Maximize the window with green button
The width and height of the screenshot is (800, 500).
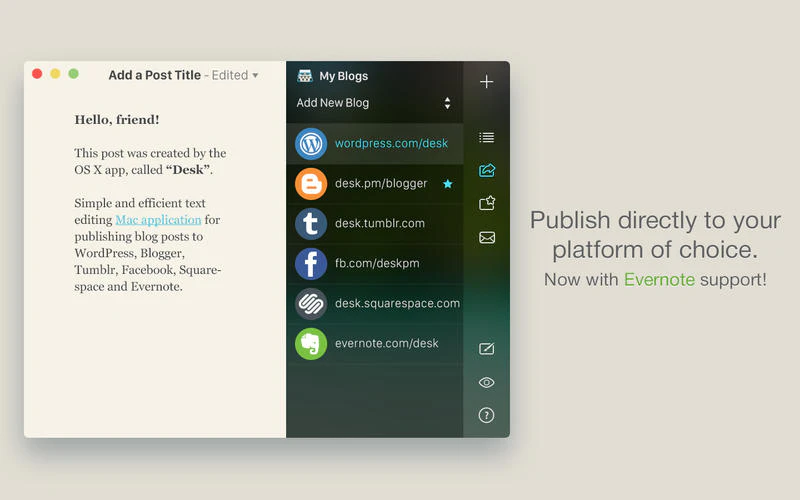click(73, 74)
